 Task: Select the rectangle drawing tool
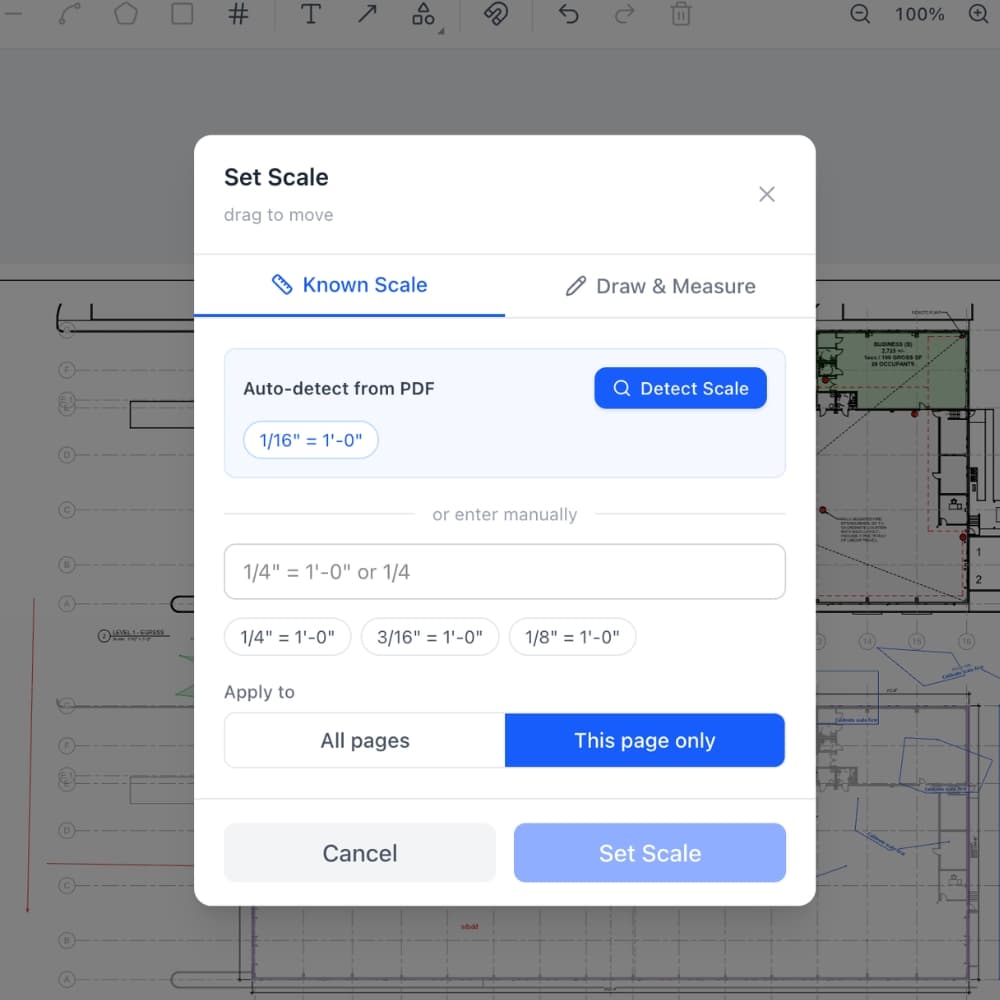[x=182, y=15]
